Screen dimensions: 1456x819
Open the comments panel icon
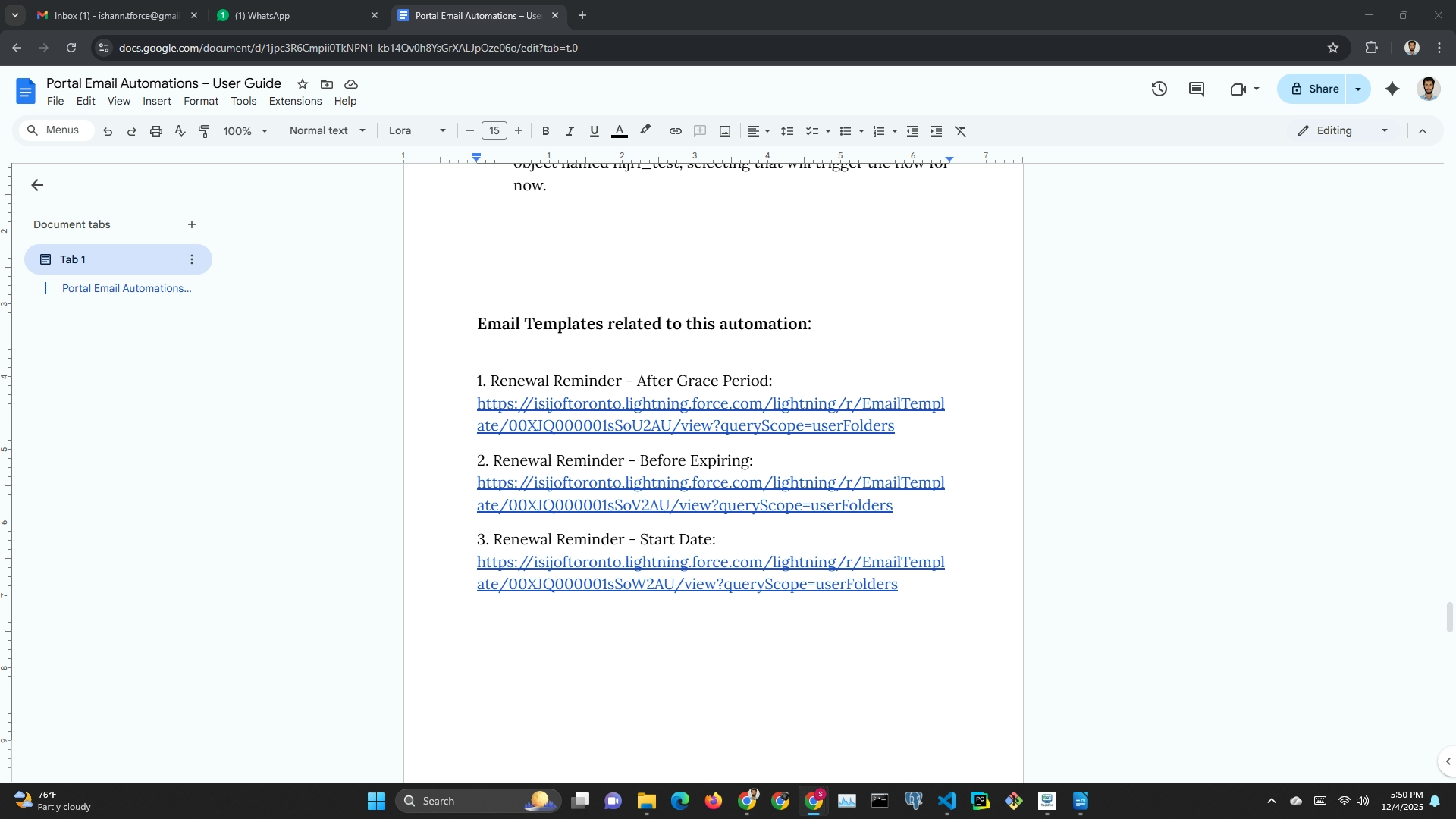(x=1197, y=89)
